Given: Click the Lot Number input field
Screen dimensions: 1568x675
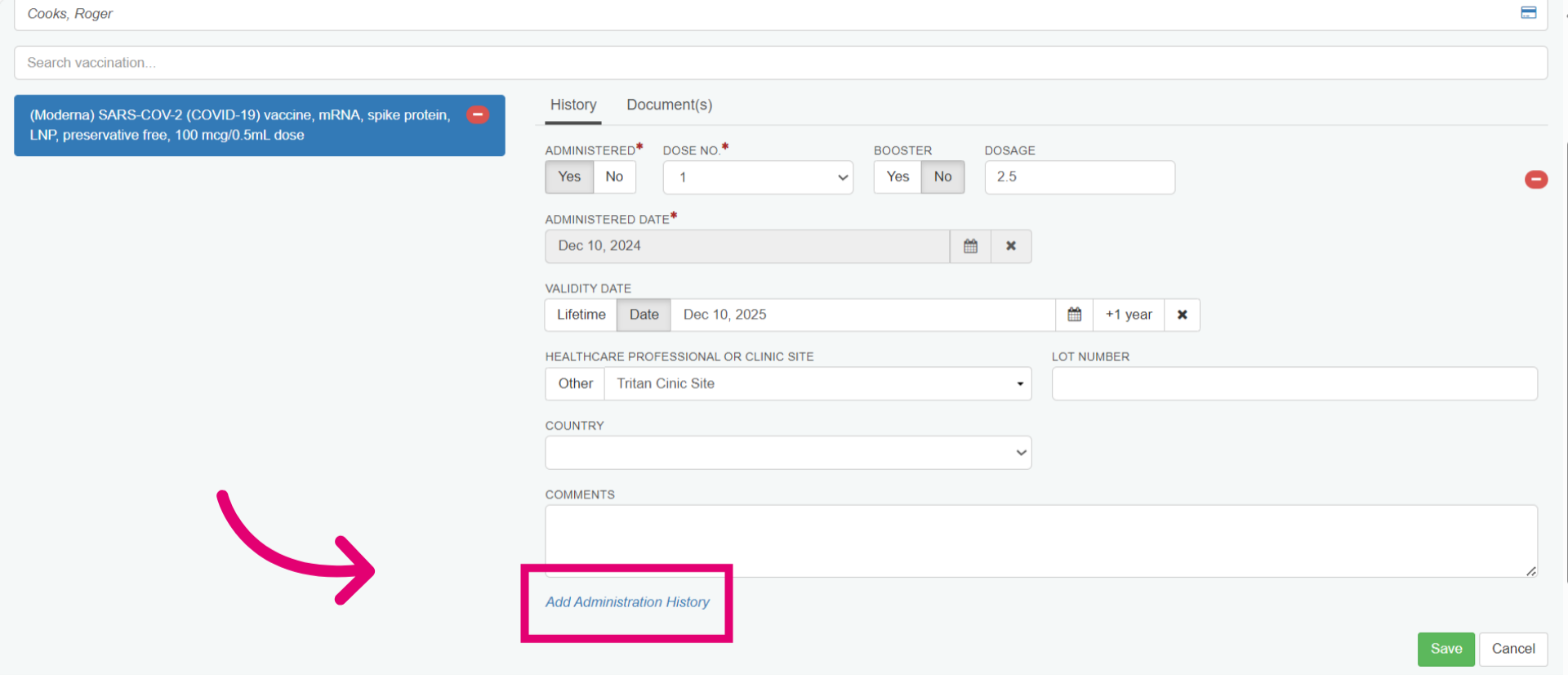Looking at the screenshot, I should click(x=1294, y=383).
